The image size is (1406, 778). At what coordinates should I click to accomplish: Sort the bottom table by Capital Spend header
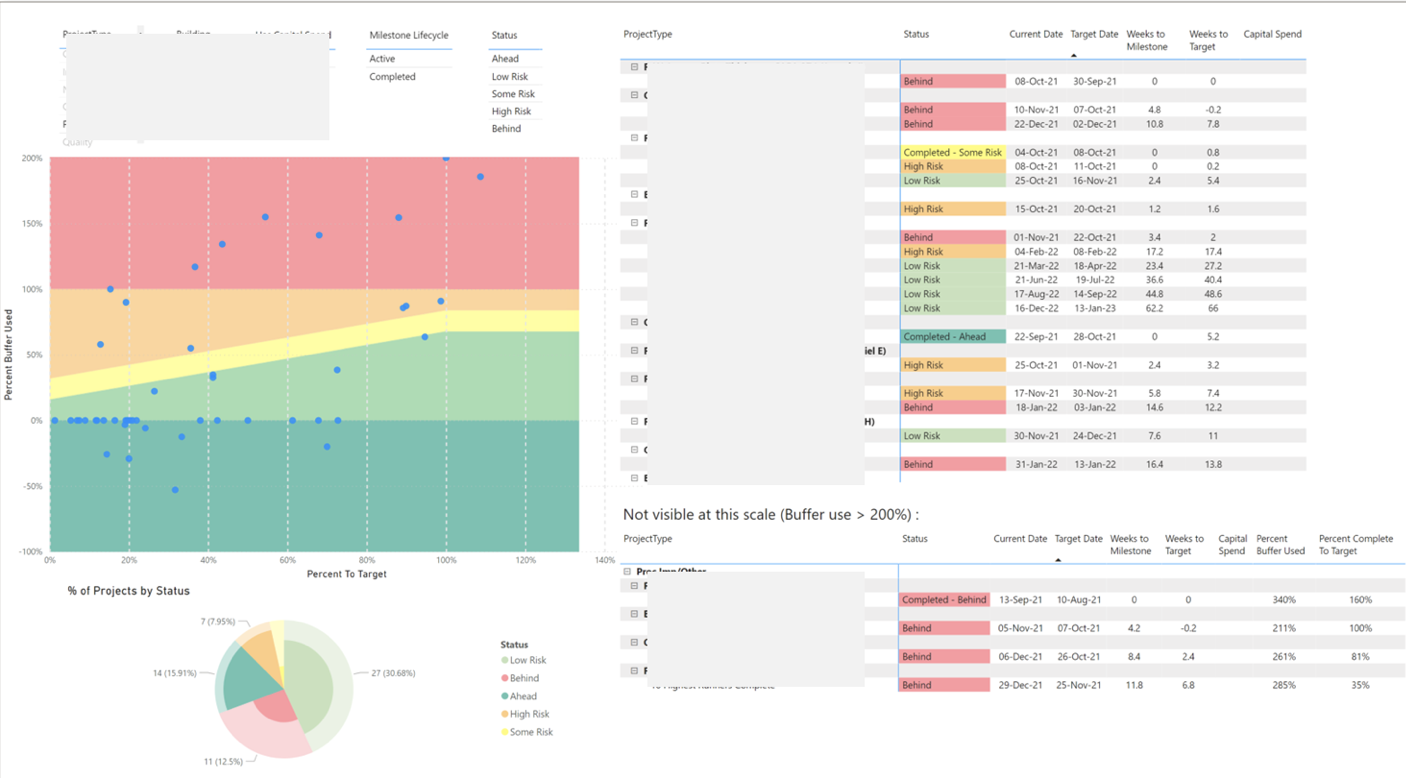click(1232, 545)
